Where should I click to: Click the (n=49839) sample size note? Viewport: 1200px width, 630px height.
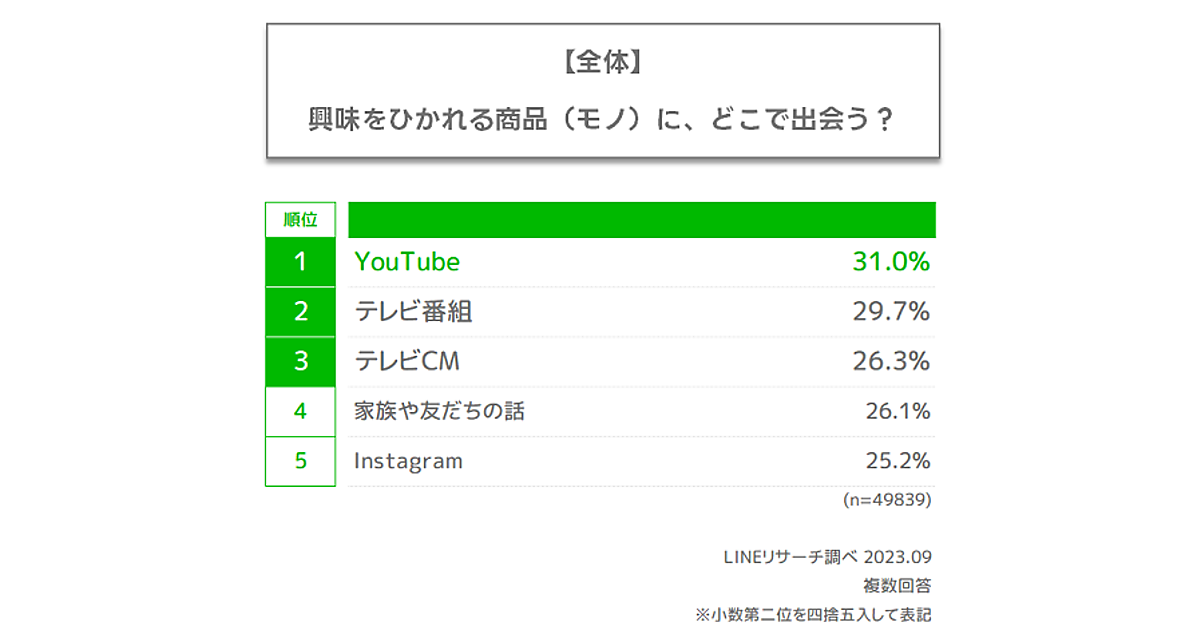pos(887,499)
